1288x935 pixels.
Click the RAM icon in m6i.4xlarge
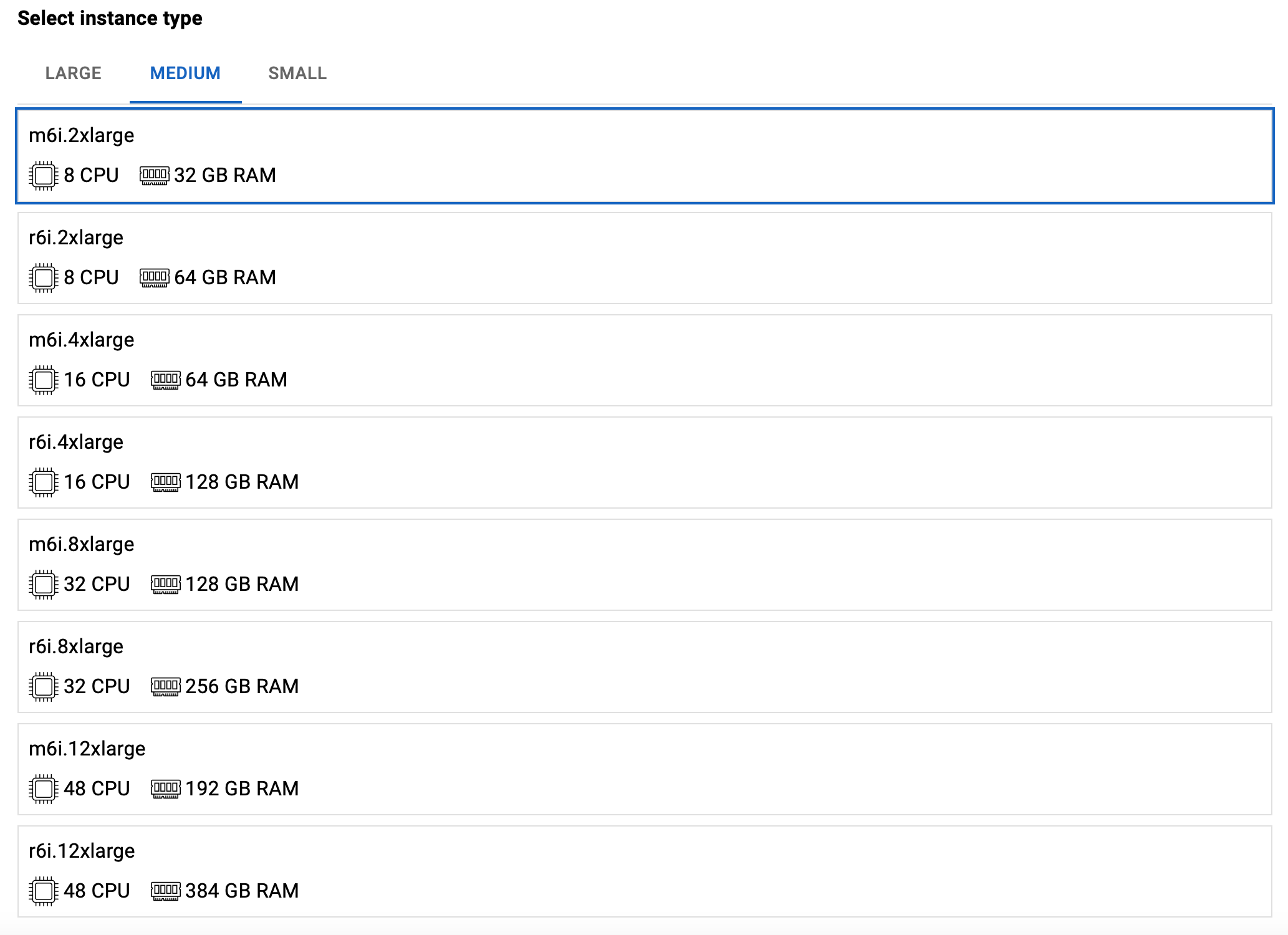(166, 380)
